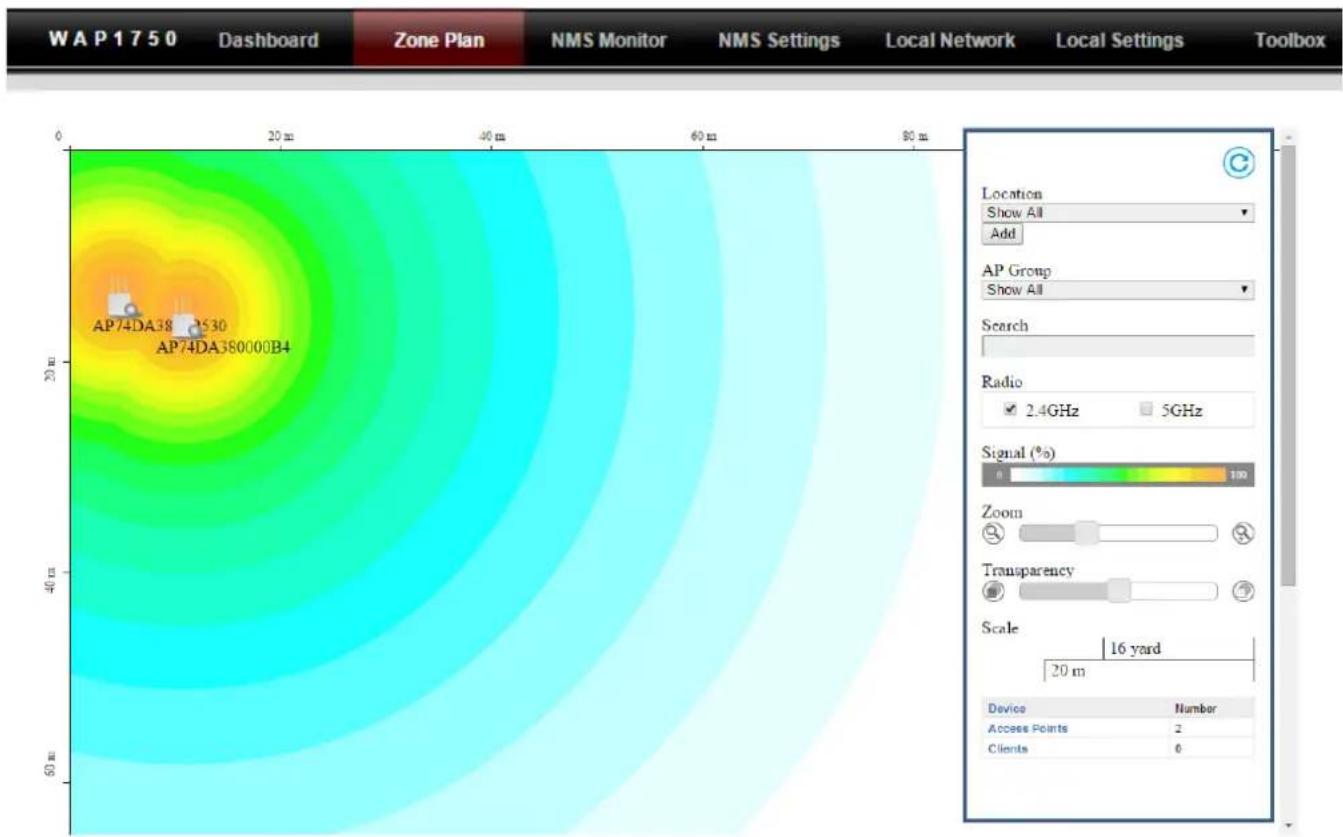This screenshot has height=837, width=1343.
Task: Click the Search input field
Action: tap(1118, 347)
